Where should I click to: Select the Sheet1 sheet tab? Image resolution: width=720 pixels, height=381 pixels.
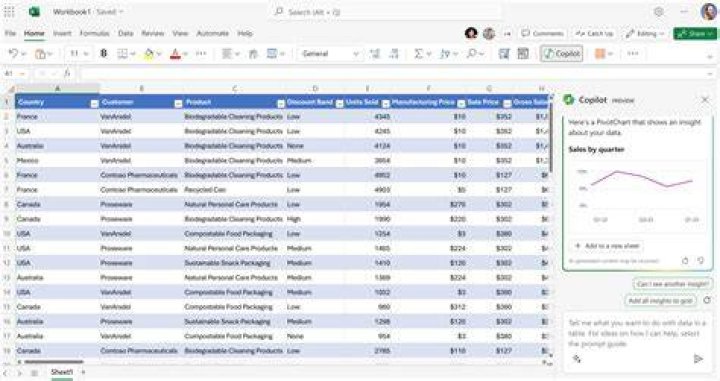click(62, 372)
